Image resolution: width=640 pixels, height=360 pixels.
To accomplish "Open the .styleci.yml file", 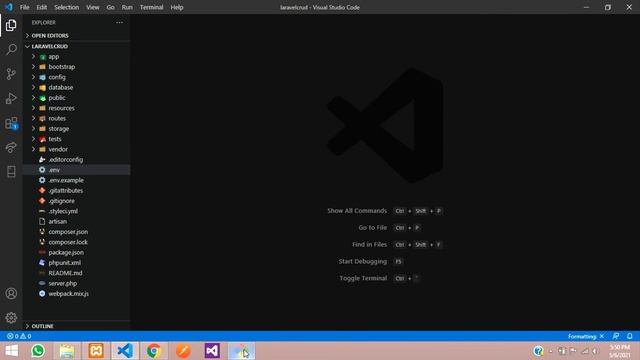I will pyautogui.click(x=76, y=211).
